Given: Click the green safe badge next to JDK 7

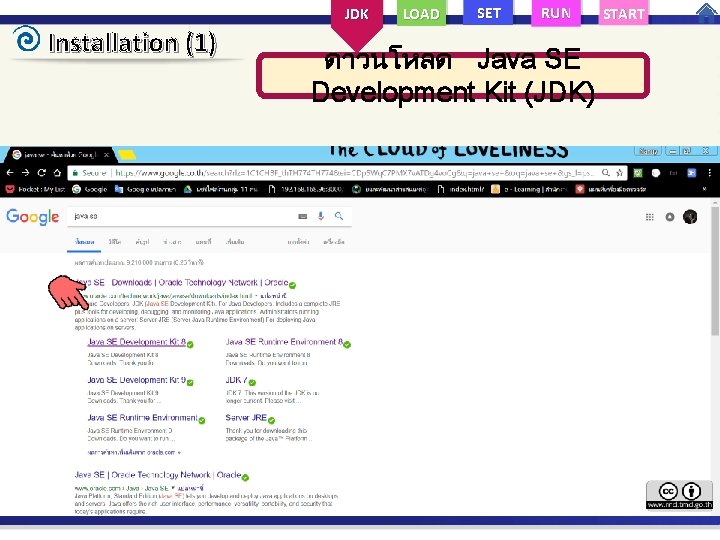Looking at the screenshot, I should [x=252, y=382].
